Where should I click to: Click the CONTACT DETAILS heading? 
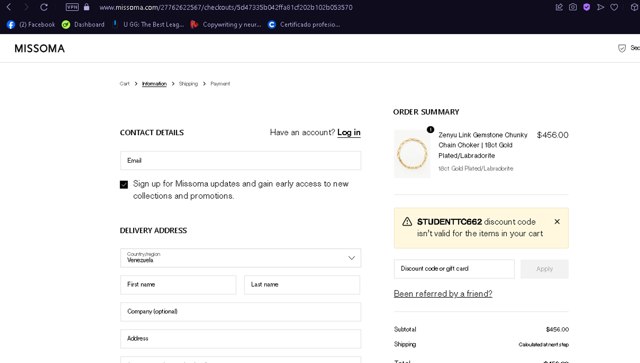pyautogui.click(x=152, y=132)
